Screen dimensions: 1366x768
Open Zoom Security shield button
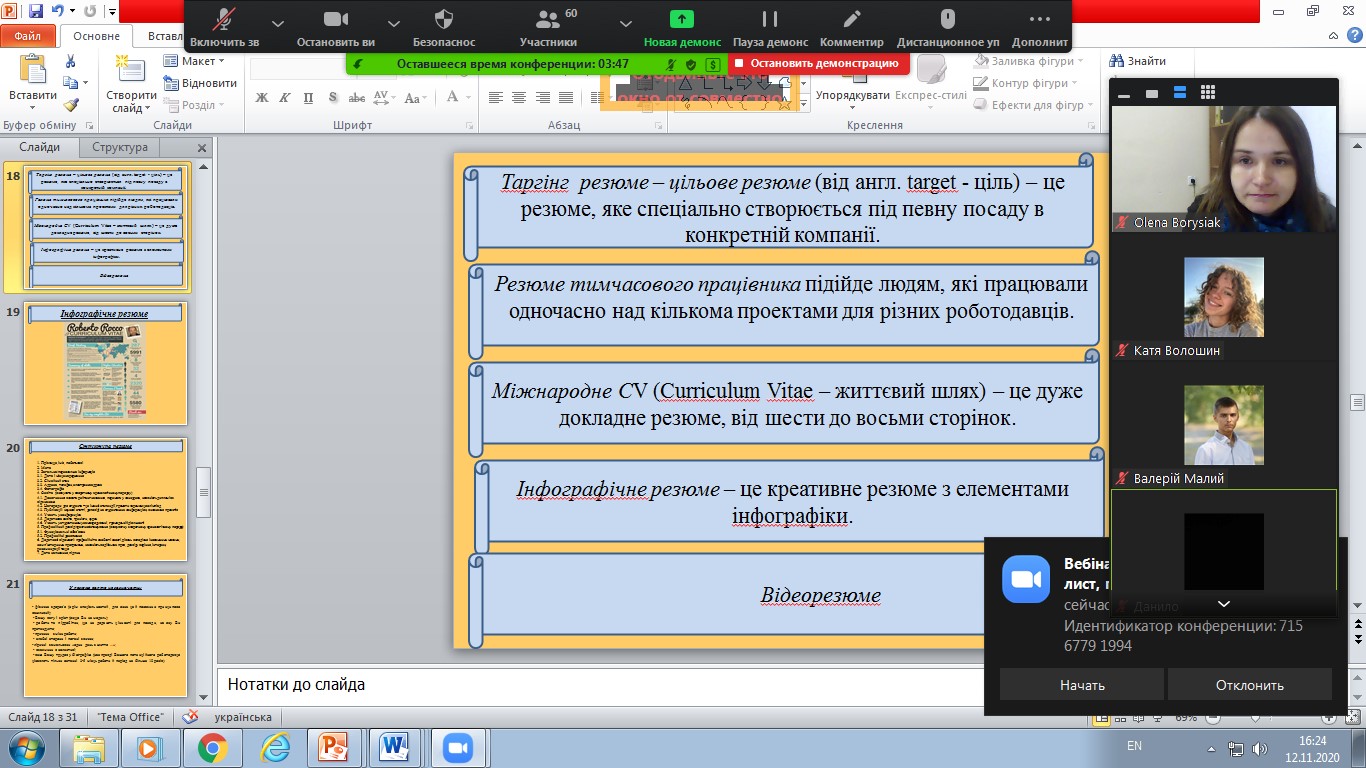[444, 26]
